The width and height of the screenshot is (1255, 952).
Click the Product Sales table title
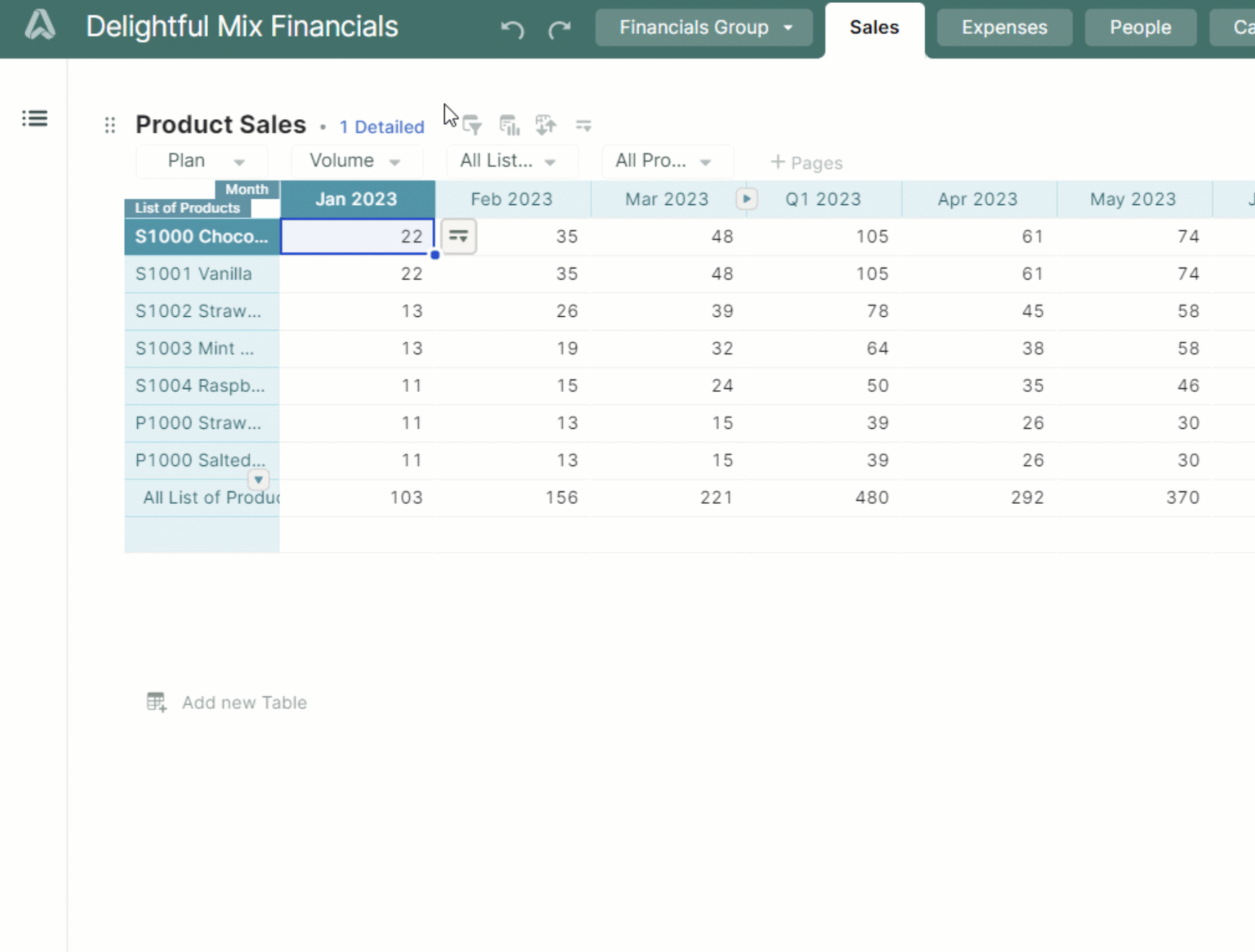tap(221, 124)
